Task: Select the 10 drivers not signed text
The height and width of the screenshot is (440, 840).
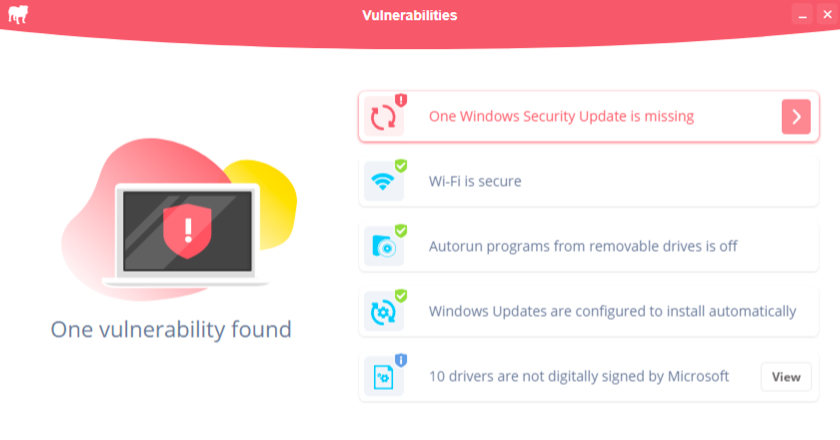Action: 578,377
